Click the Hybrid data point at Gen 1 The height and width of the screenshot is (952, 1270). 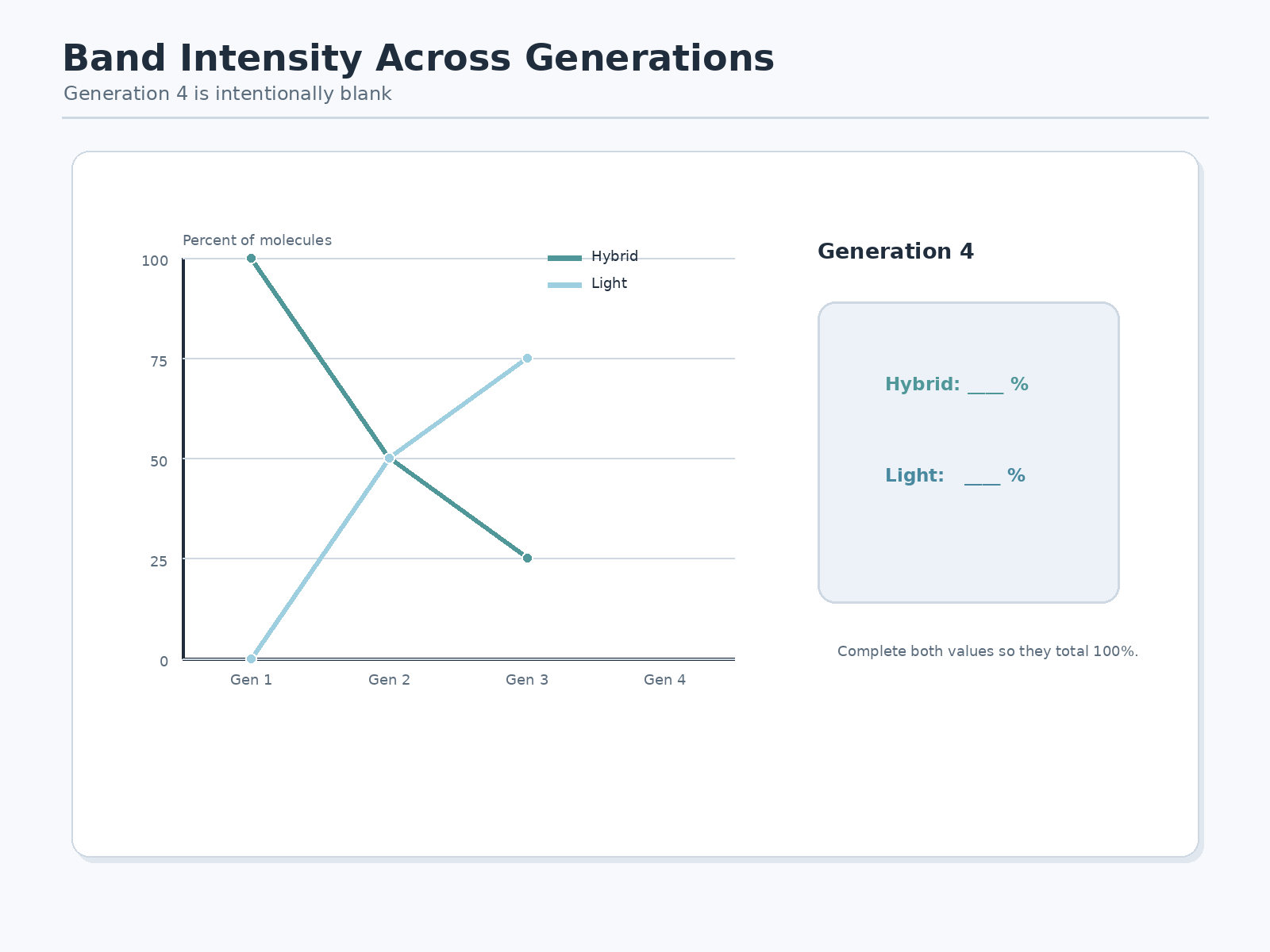(x=251, y=259)
